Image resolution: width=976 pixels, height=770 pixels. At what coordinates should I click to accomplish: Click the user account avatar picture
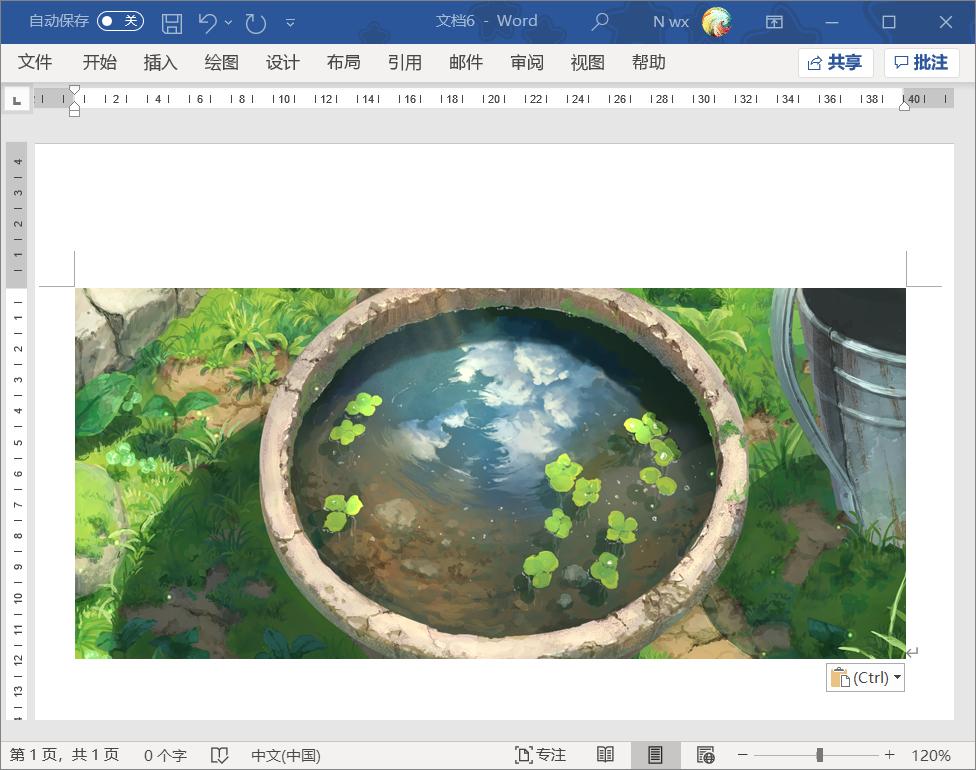point(716,21)
